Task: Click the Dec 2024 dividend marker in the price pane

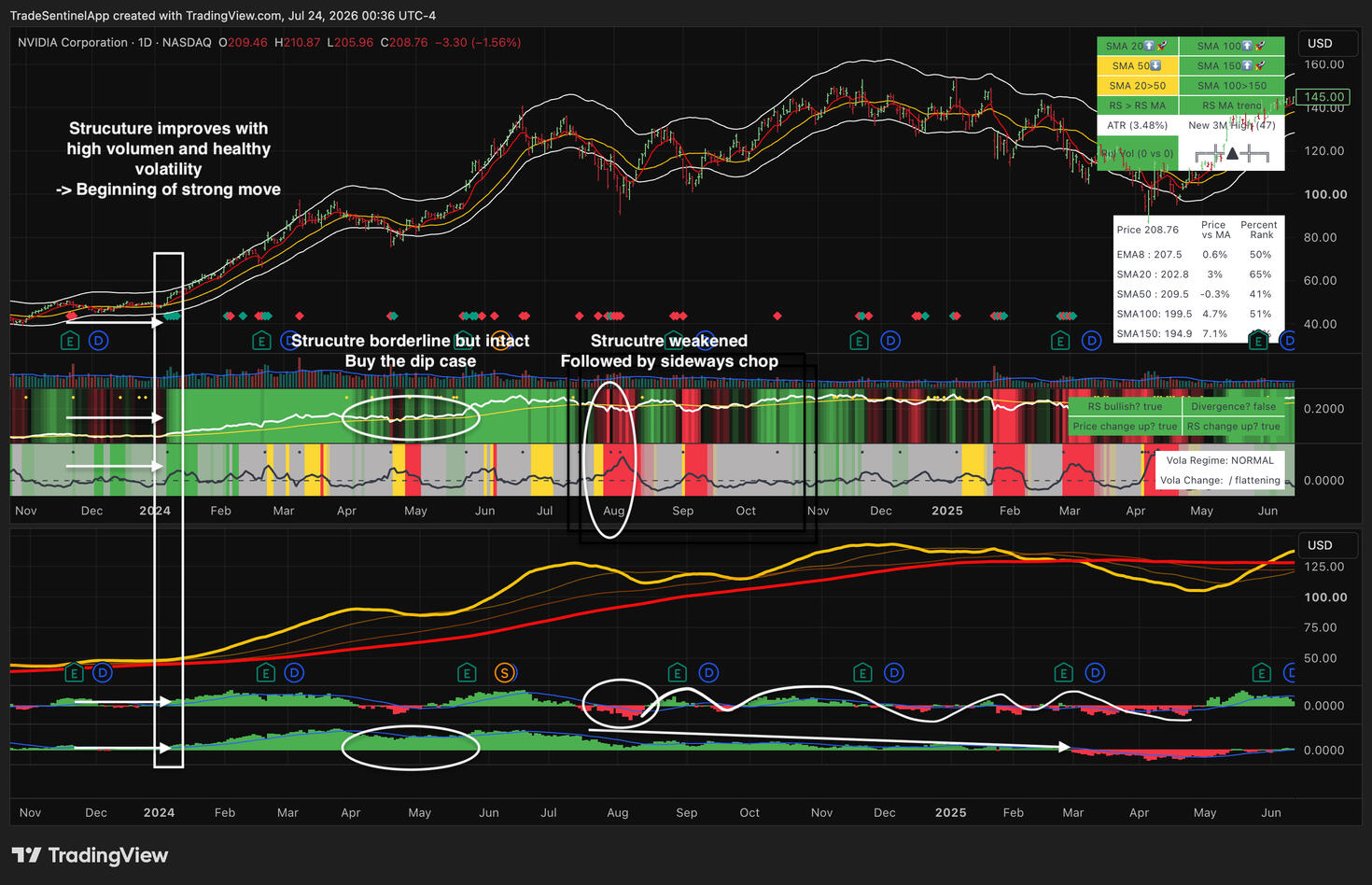Action: 890,341
